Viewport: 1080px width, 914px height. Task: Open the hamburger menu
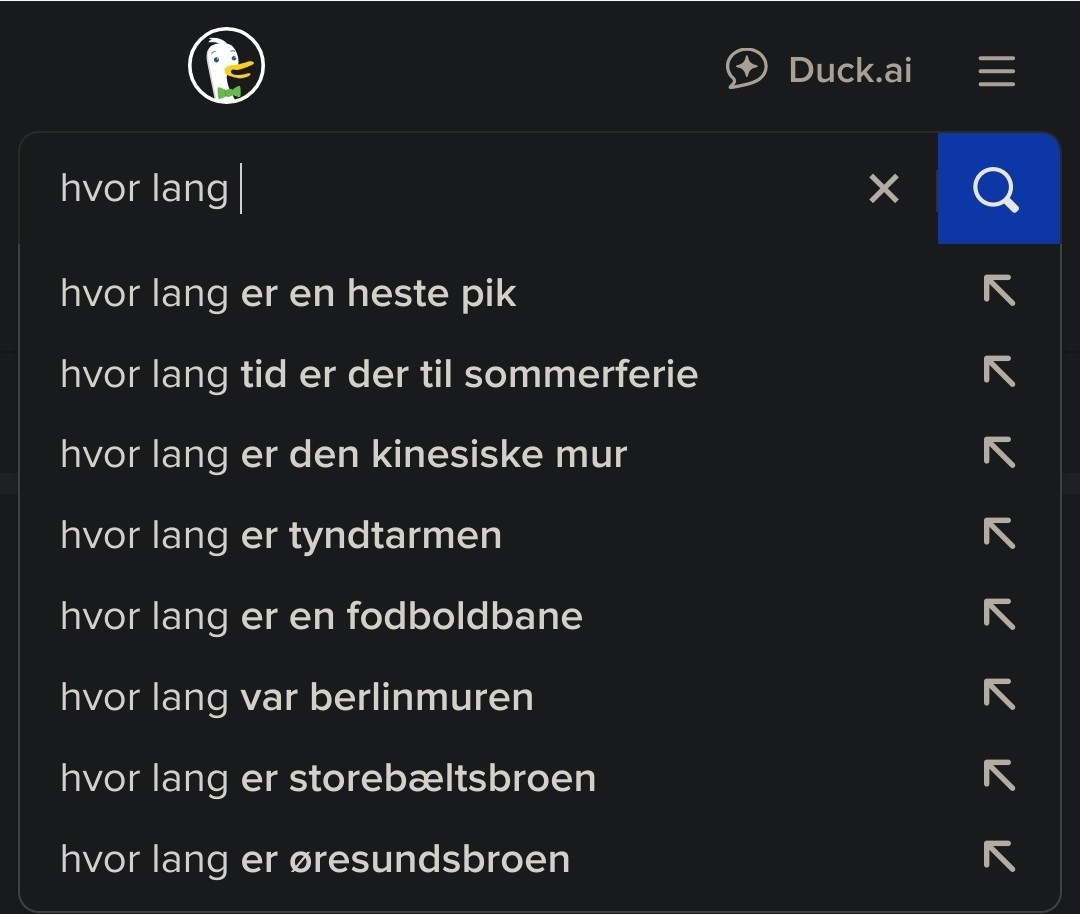[x=996, y=71]
